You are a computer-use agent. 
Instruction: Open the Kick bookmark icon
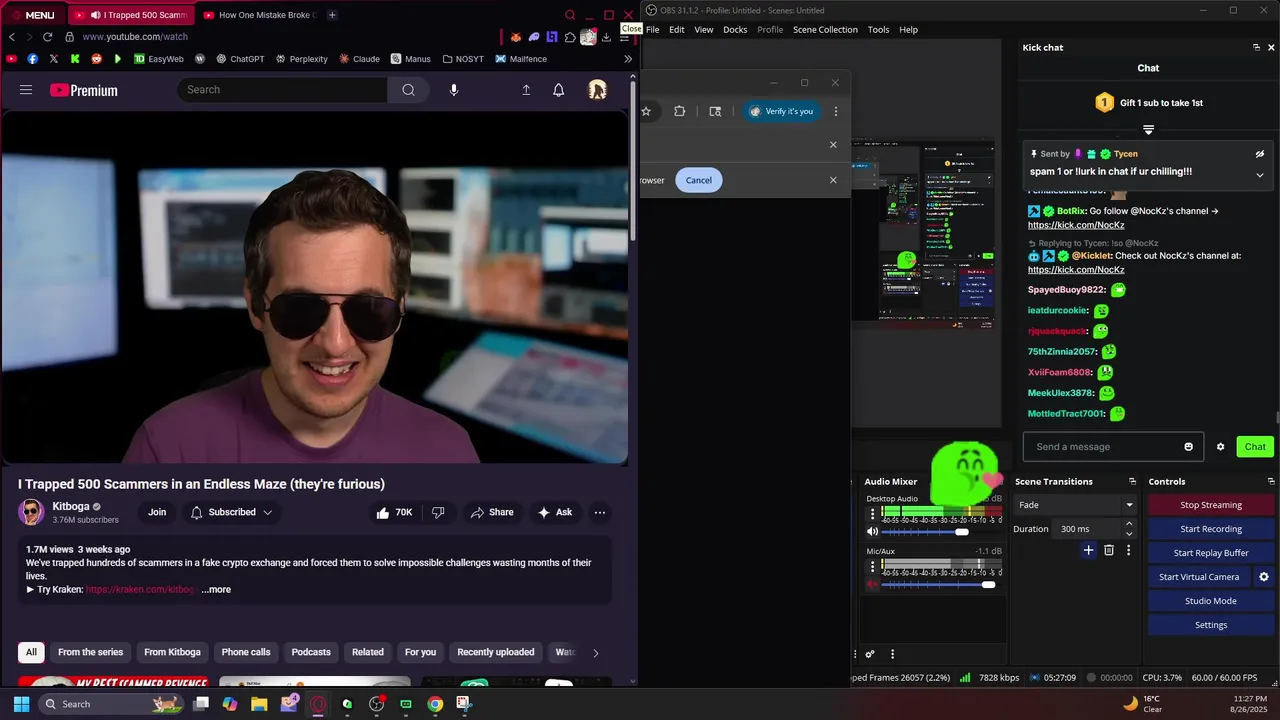75,59
